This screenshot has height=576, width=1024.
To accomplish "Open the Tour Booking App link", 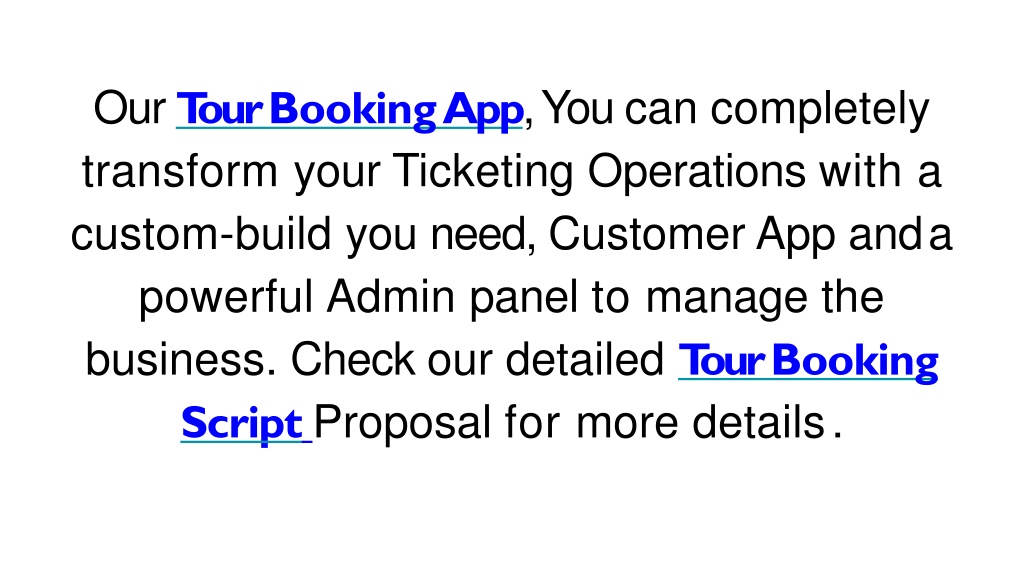I will [x=350, y=110].
